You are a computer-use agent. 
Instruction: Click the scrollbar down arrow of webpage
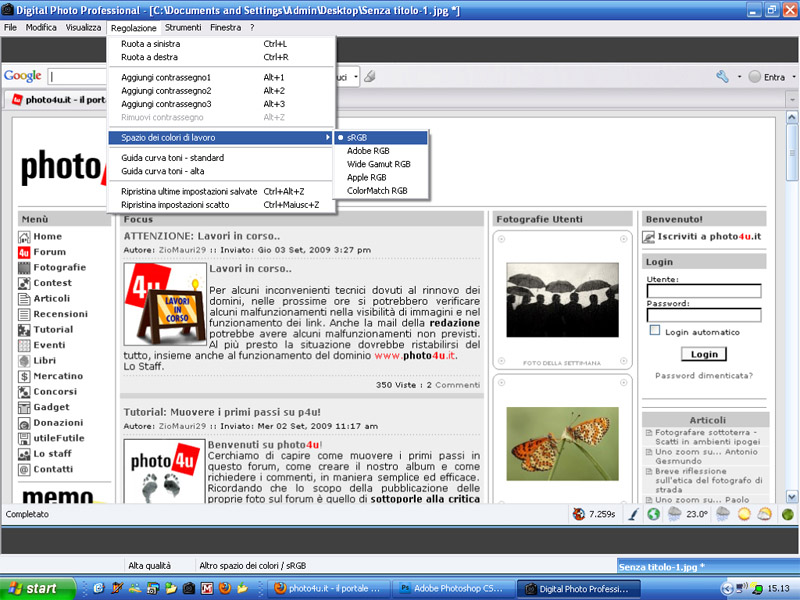pyautogui.click(x=792, y=496)
